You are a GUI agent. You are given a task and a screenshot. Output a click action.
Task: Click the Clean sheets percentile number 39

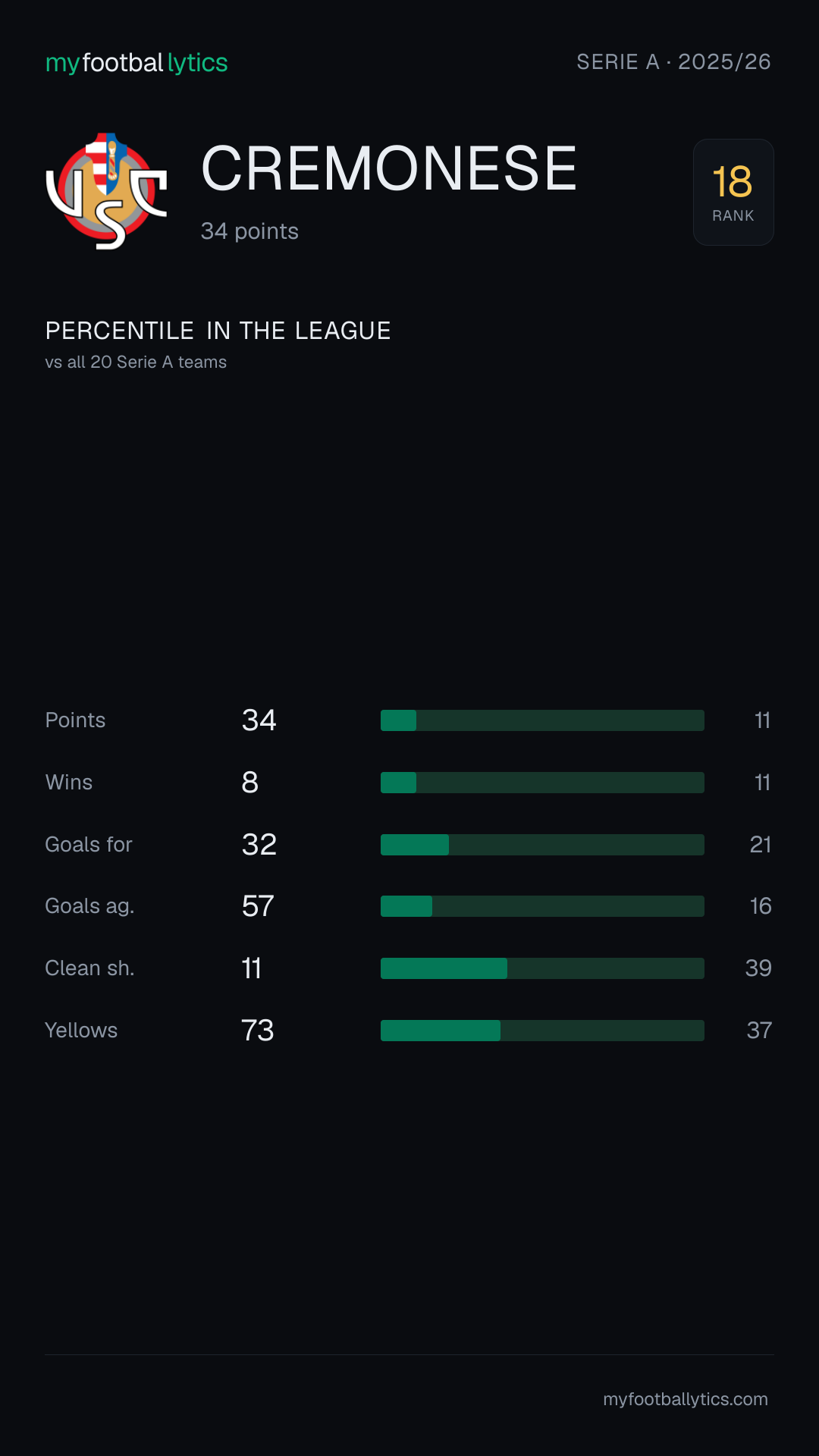[x=758, y=968]
